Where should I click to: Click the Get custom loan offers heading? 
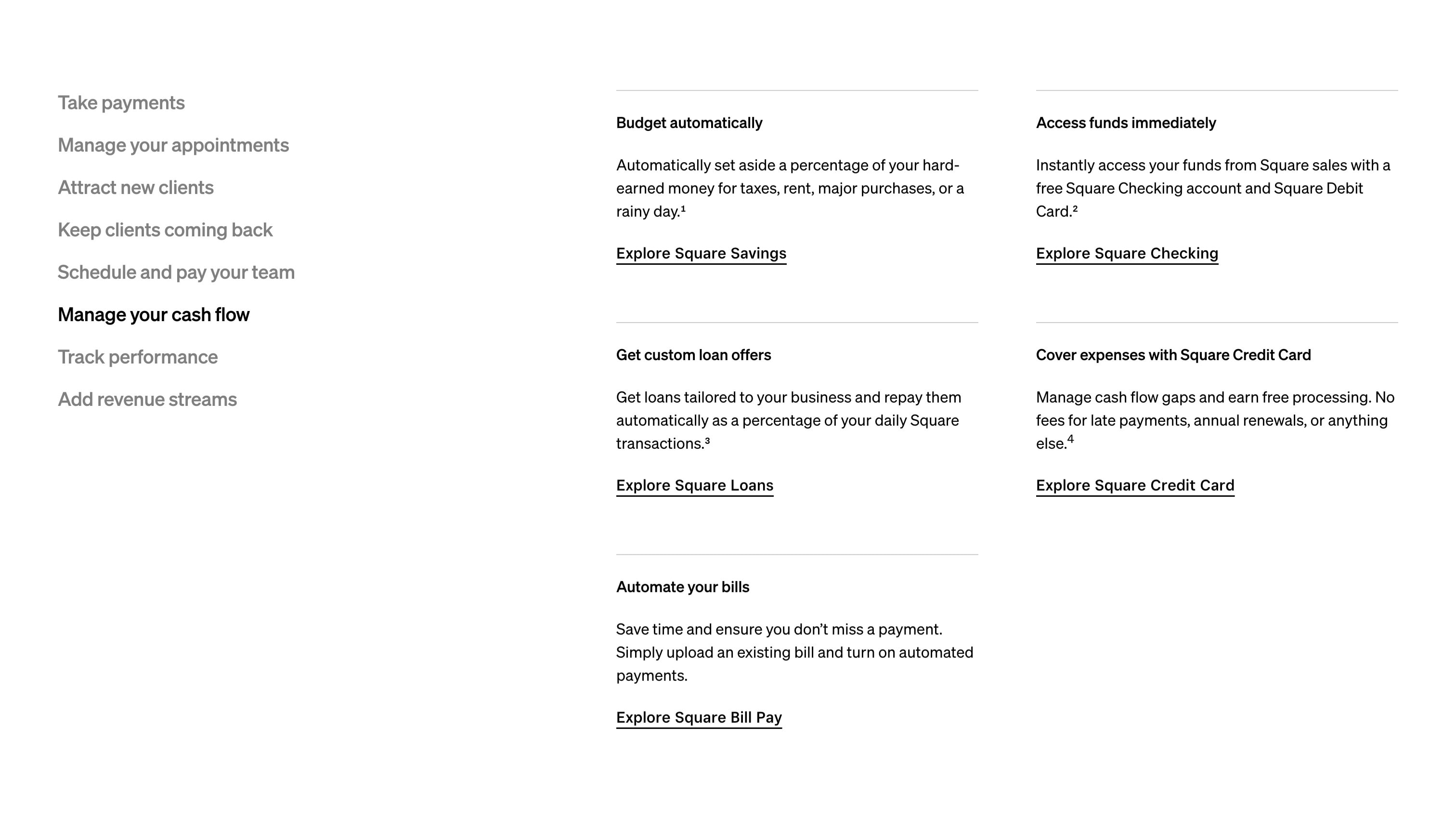(693, 355)
